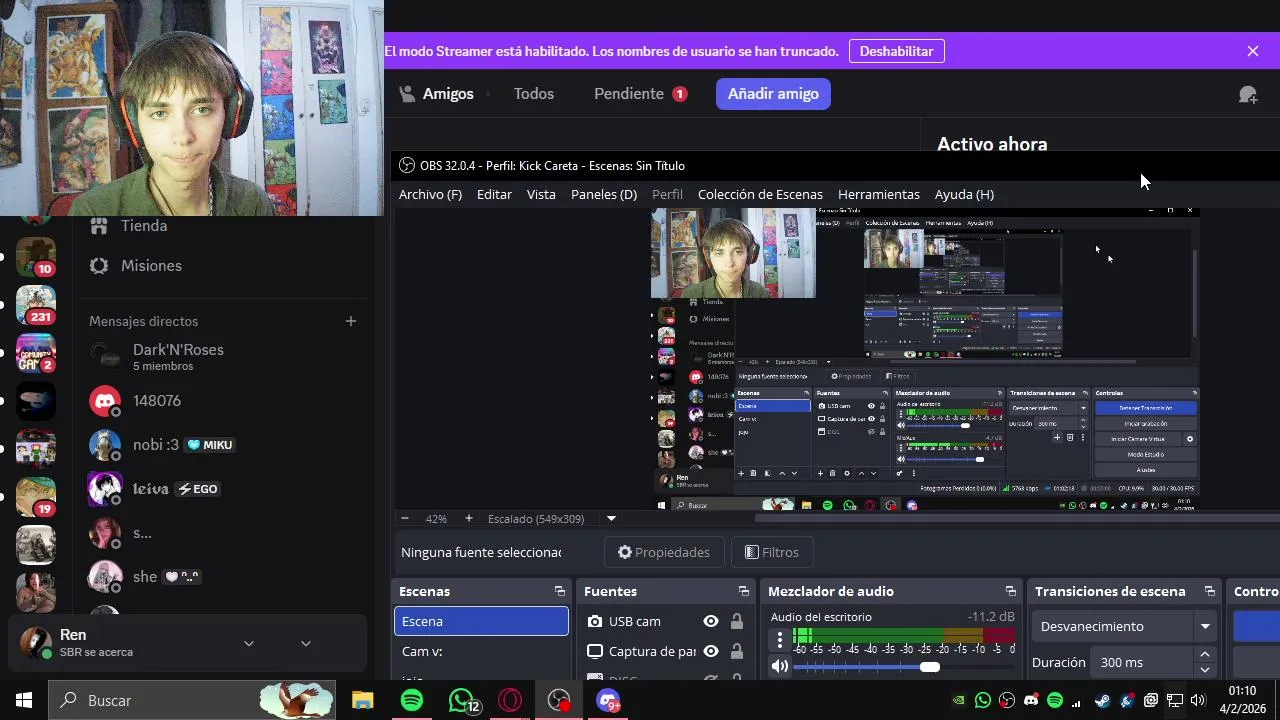Expand first chevron in Ren user panel
Viewport: 1280px width, 720px height.
249,643
